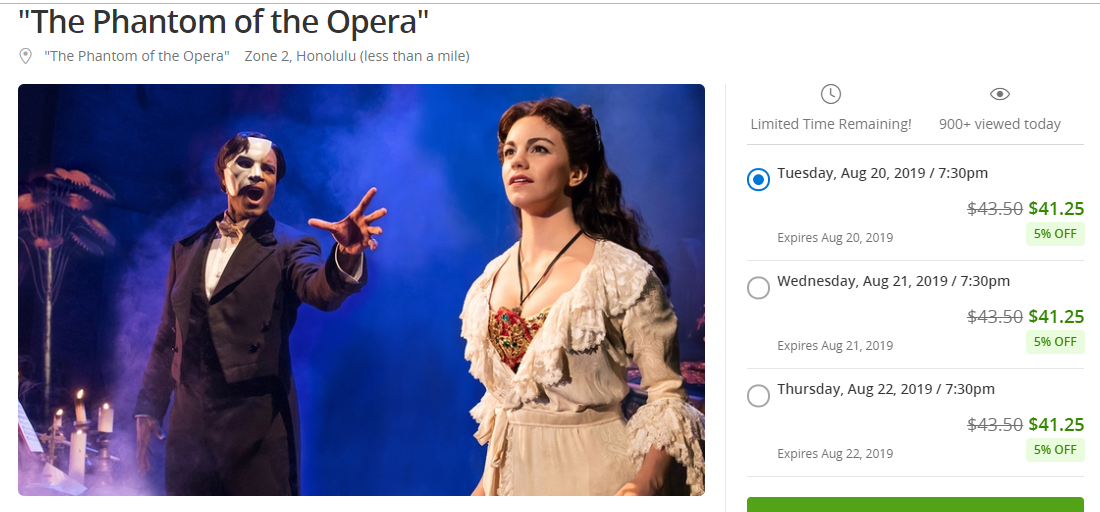Click the 5% OFF badge for Aug 21
The height and width of the screenshot is (512, 1100).
(1055, 342)
